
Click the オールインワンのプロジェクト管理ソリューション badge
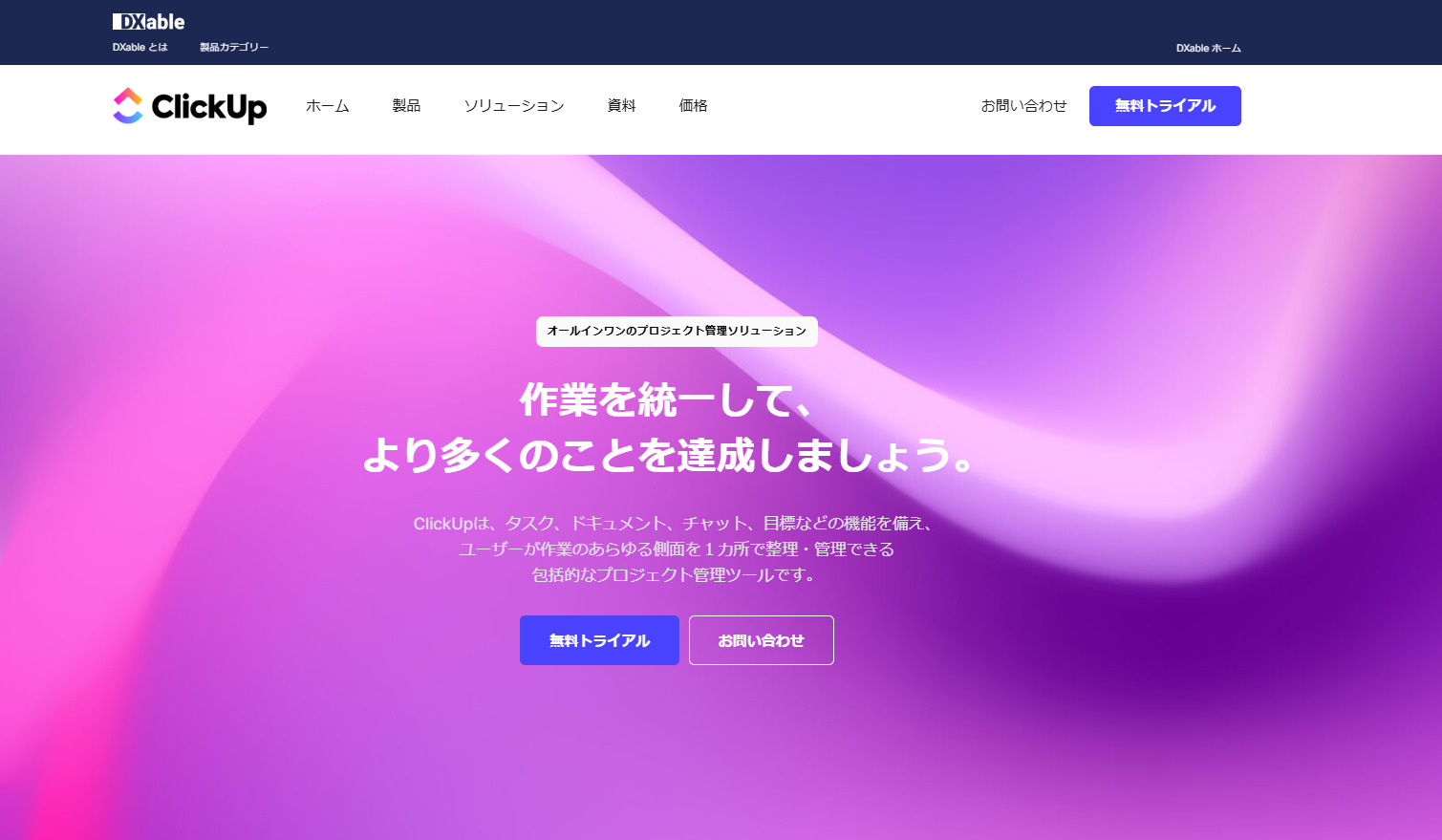coord(677,331)
